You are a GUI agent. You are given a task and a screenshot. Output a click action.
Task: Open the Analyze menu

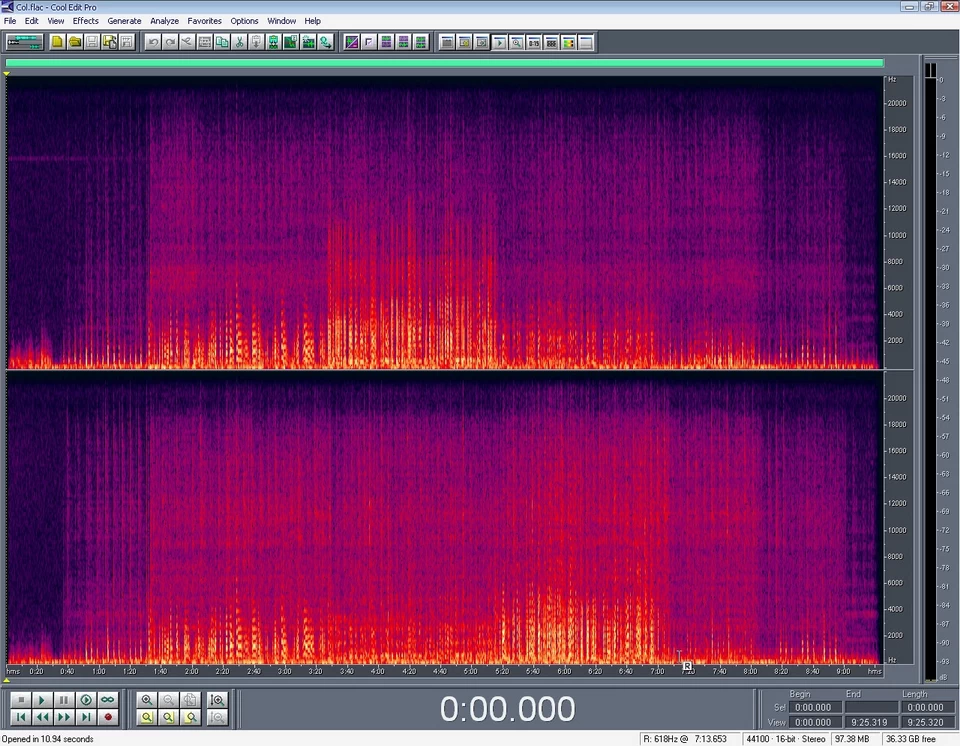tap(164, 21)
